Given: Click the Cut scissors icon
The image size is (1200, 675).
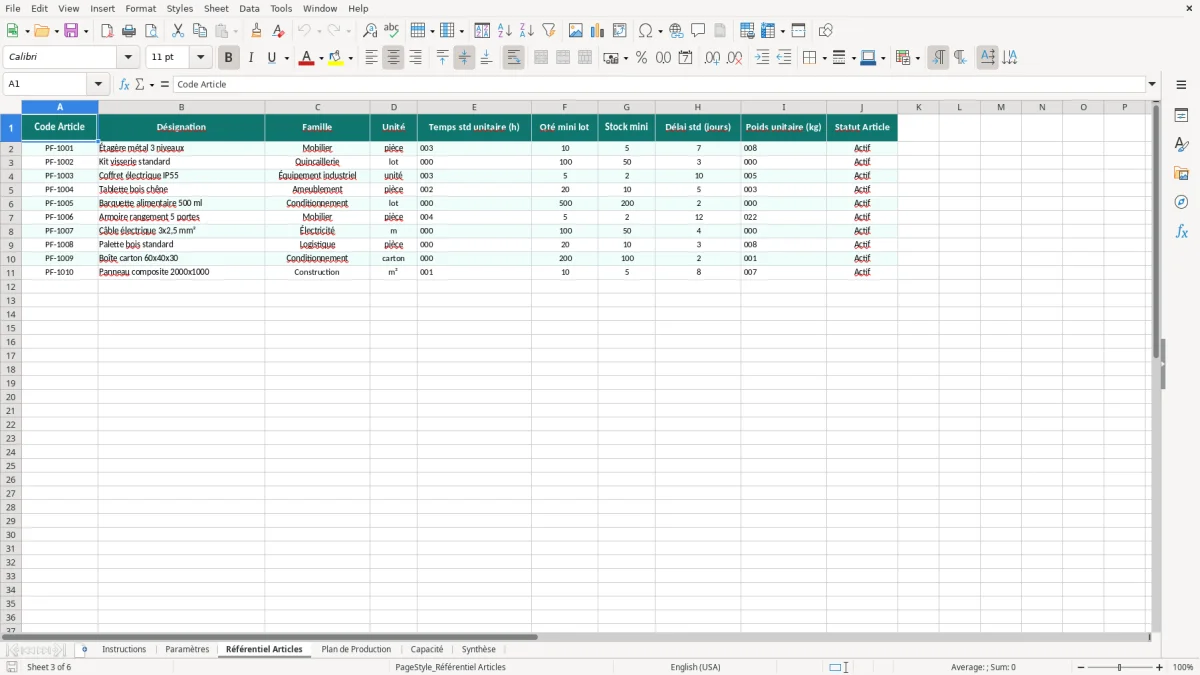Looking at the screenshot, I should pos(178,31).
